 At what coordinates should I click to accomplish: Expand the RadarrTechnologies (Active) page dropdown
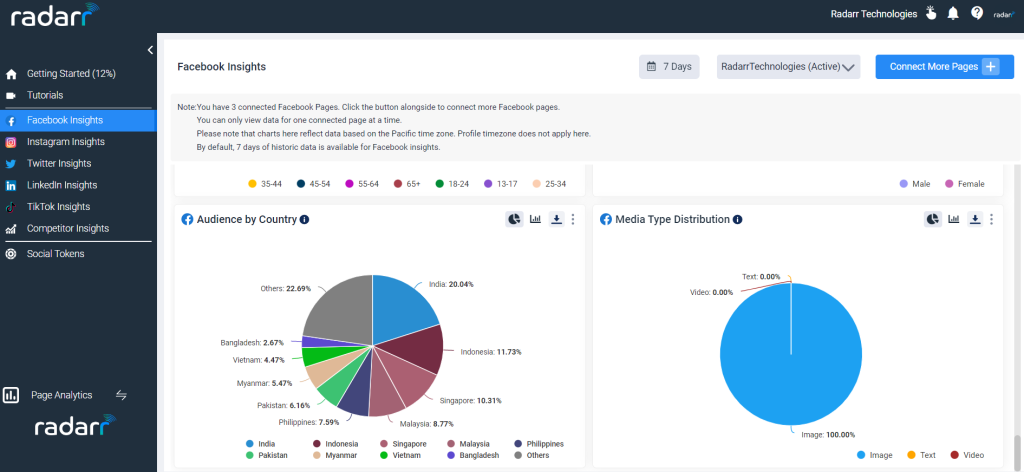point(788,67)
